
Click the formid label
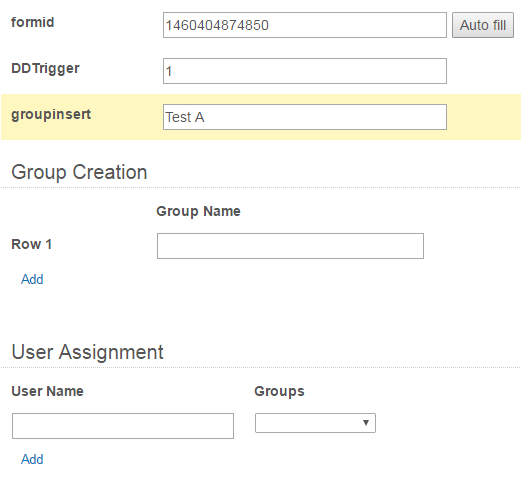[x=32, y=23]
